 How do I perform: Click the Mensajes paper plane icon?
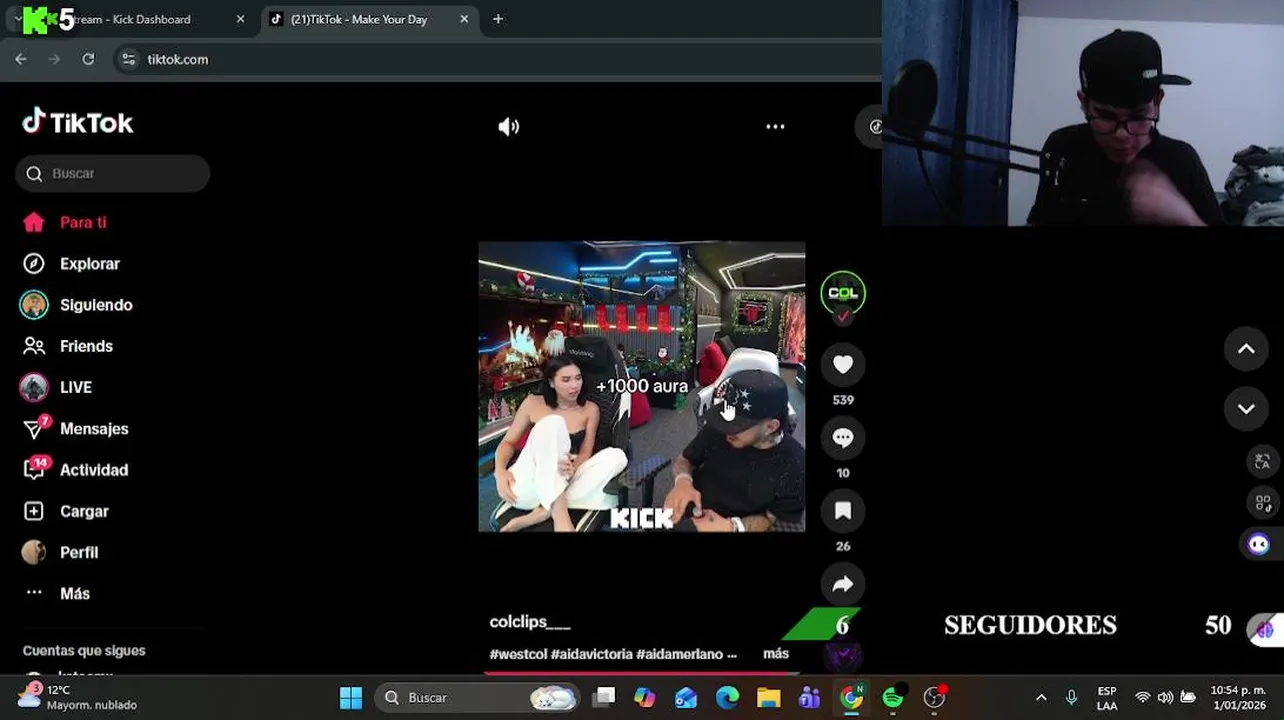34,429
